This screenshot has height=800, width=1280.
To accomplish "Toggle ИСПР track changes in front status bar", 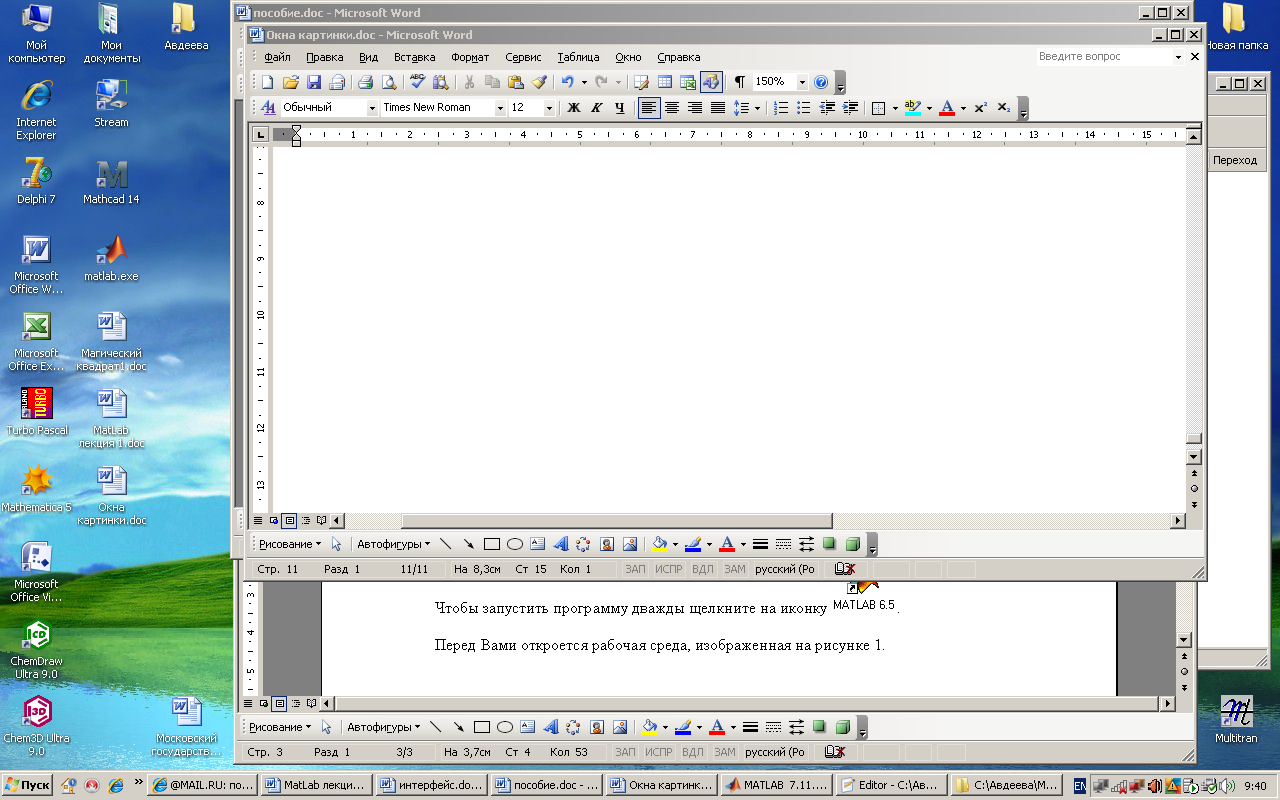I will click(669, 569).
